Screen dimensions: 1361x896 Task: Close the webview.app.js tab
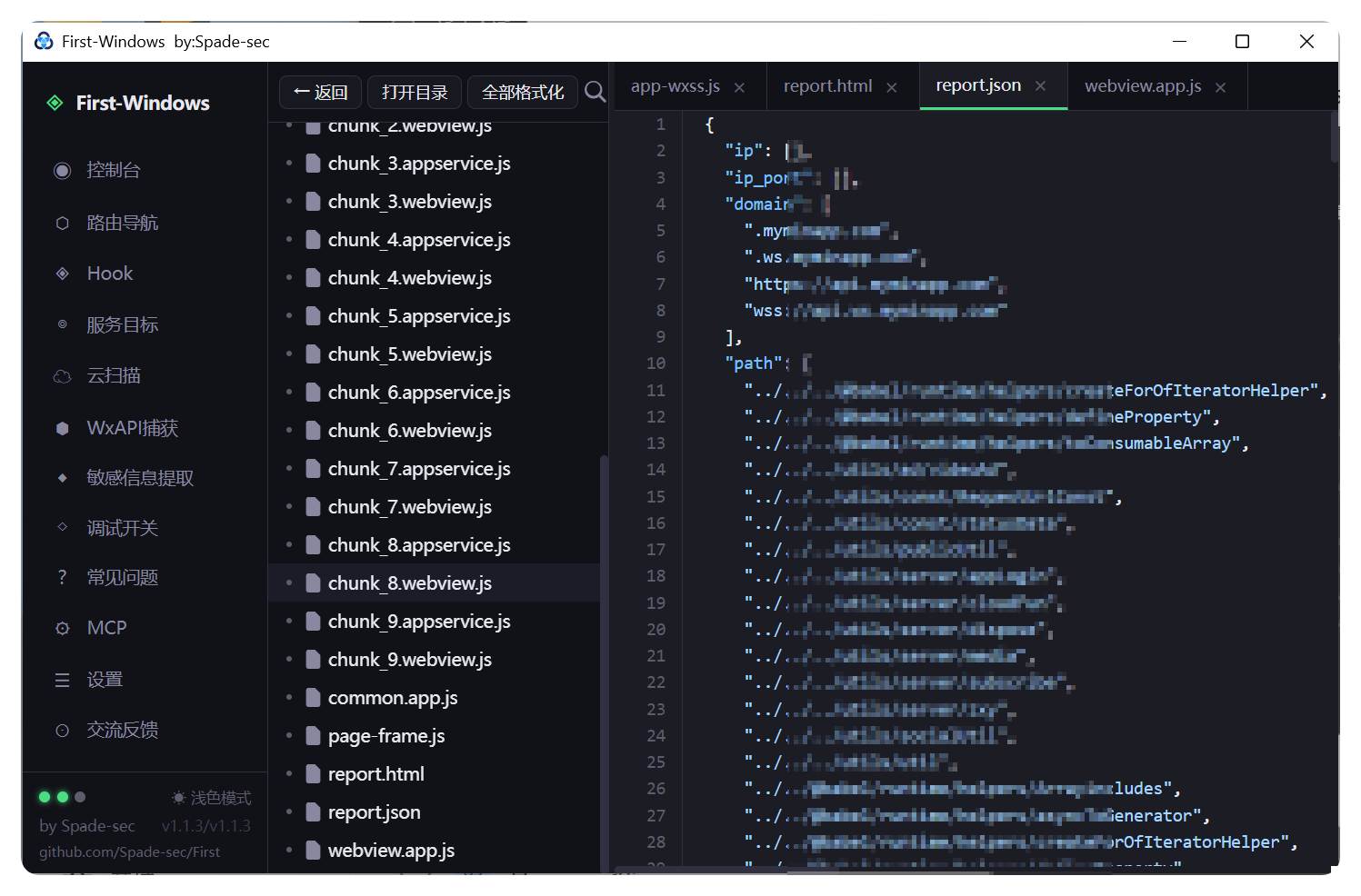click(x=1220, y=87)
